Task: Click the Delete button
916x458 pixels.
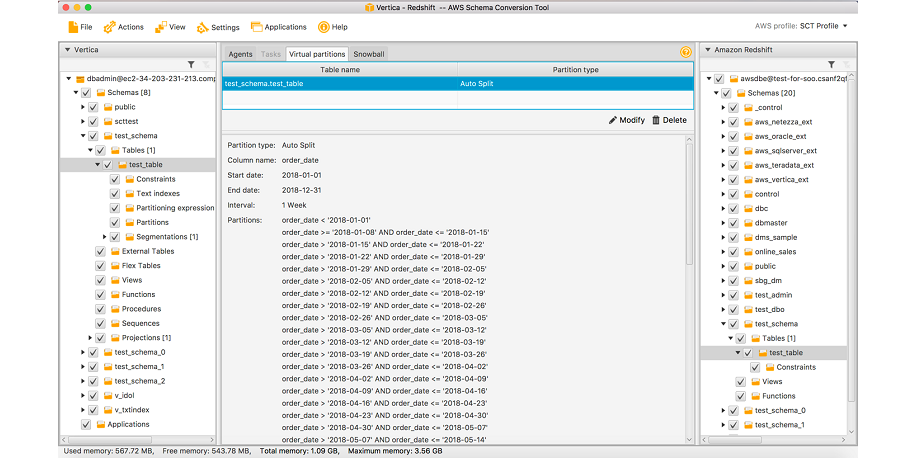Action: coord(669,120)
